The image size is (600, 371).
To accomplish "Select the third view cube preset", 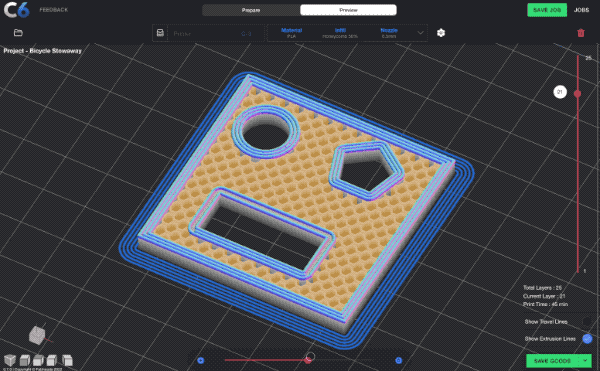I will [38, 360].
